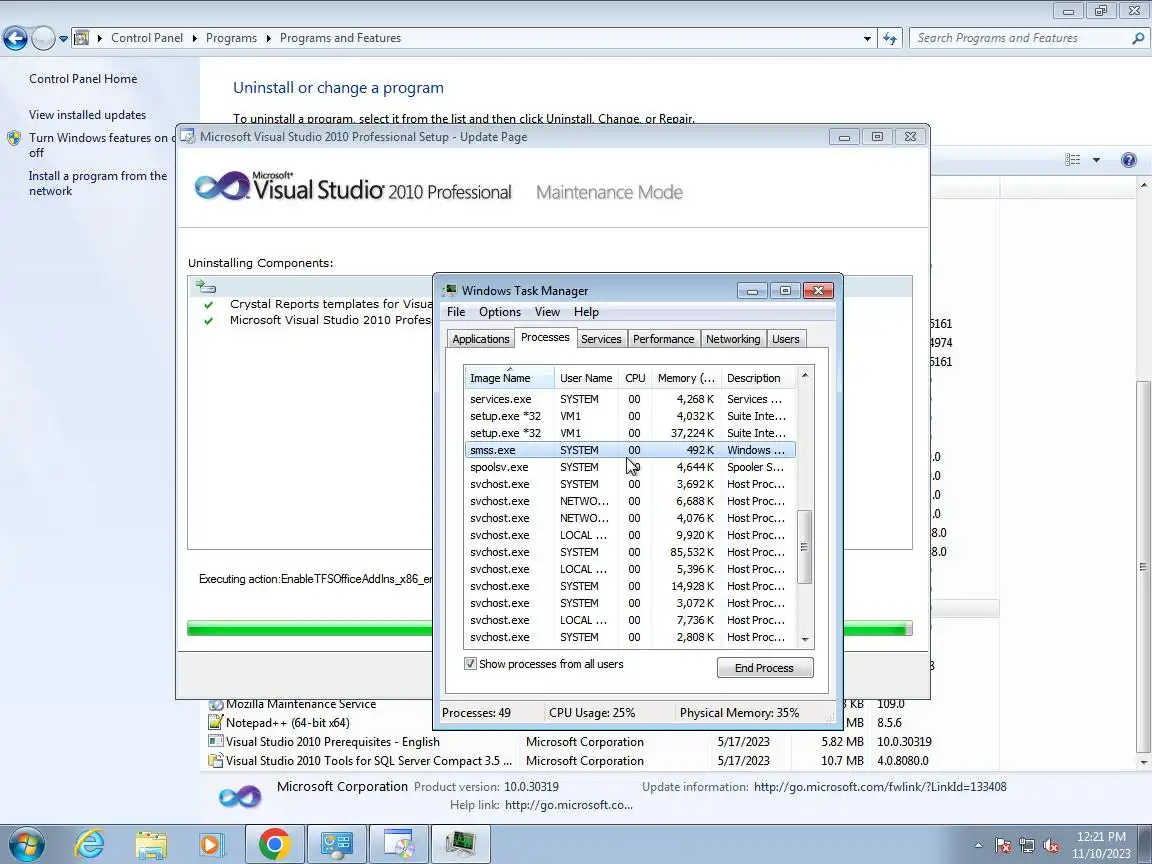1152x864 pixels.
Task: Select the smss.exe process row
Action: pyautogui.click(x=630, y=450)
